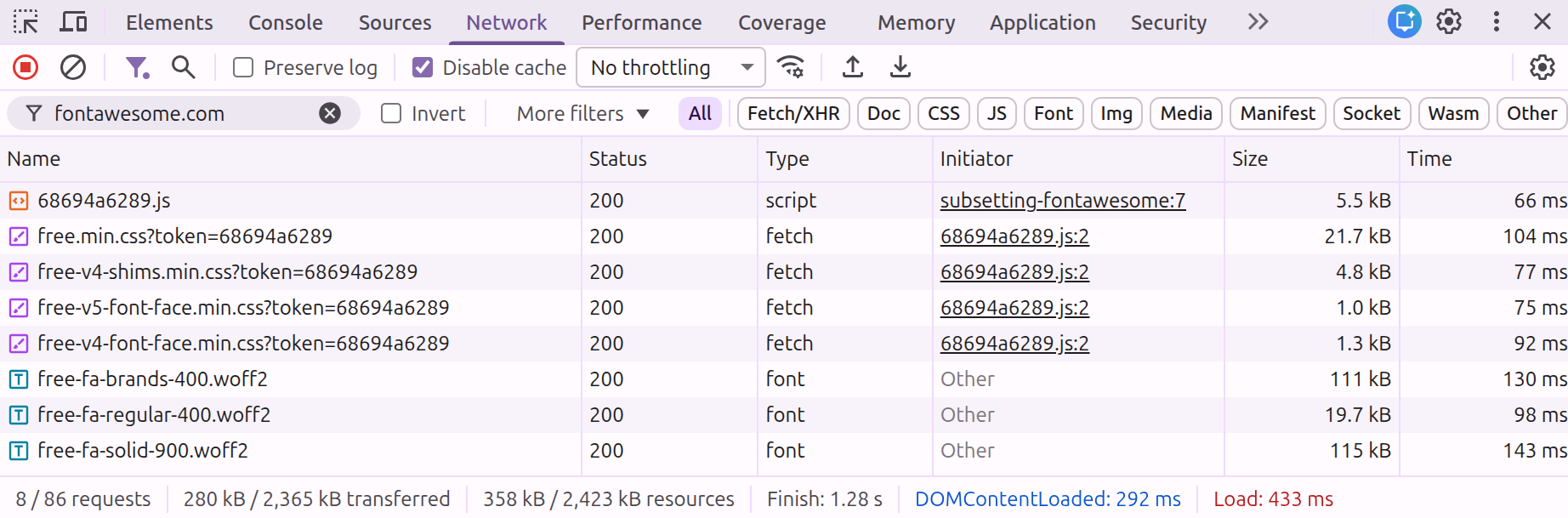Screen dimensions: 1568x518
Task: Show more DevTools tabs chevron
Action: click(x=1258, y=22)
